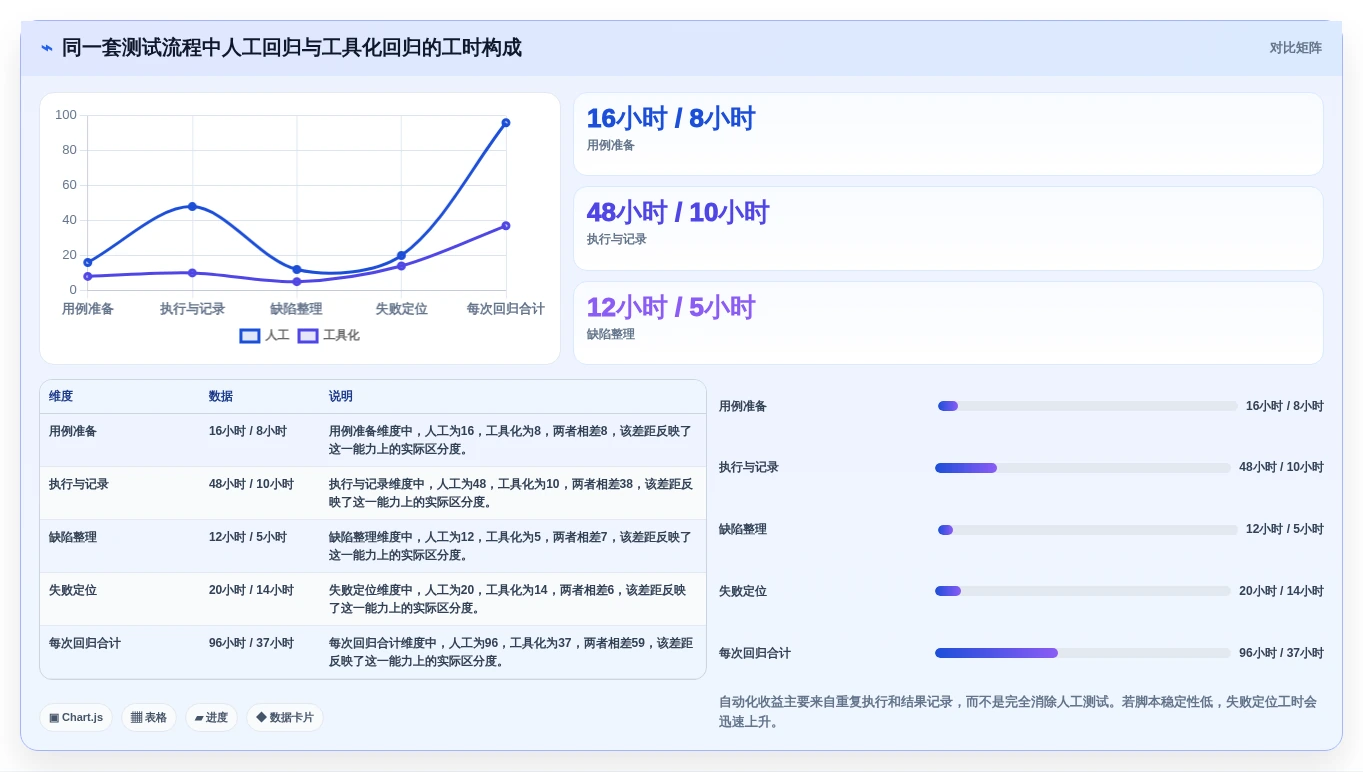Click the 表格 tag chip

[x=149, y=717]
